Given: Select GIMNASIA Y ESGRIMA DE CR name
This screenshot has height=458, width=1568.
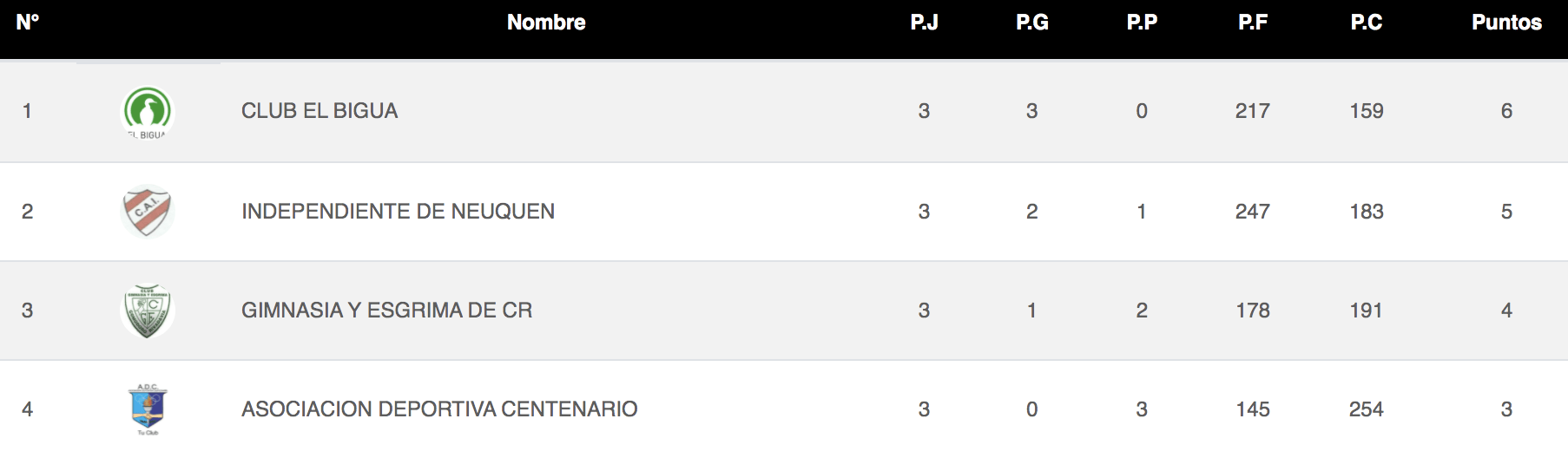Looking at the screenshot, I should coord(386,311).
